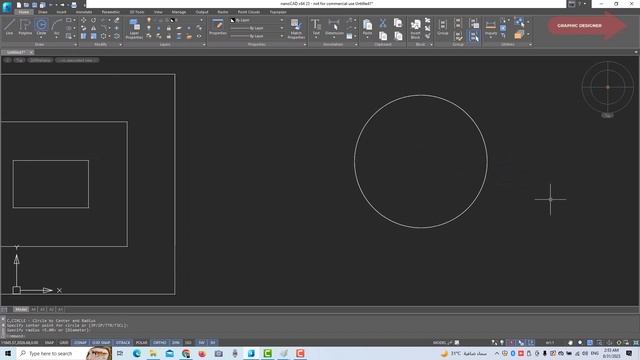Select the Rotate tool in Modify panel
The image size is (640, 360).
93,20
